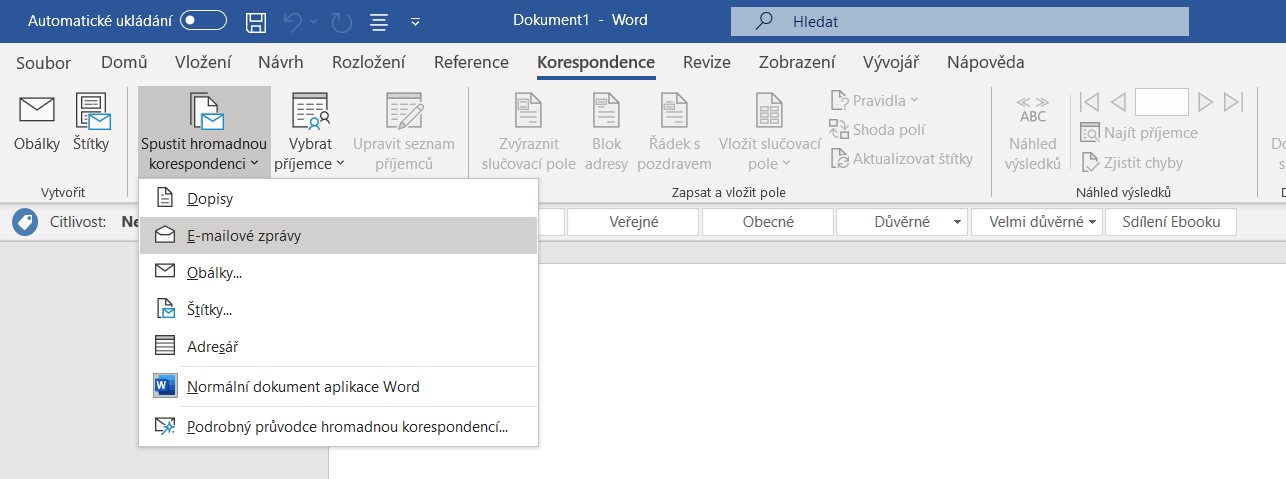Open Customize Quick Access Toolbar arrow
The width and height of the screenshot is (1286, 479).
416,21
